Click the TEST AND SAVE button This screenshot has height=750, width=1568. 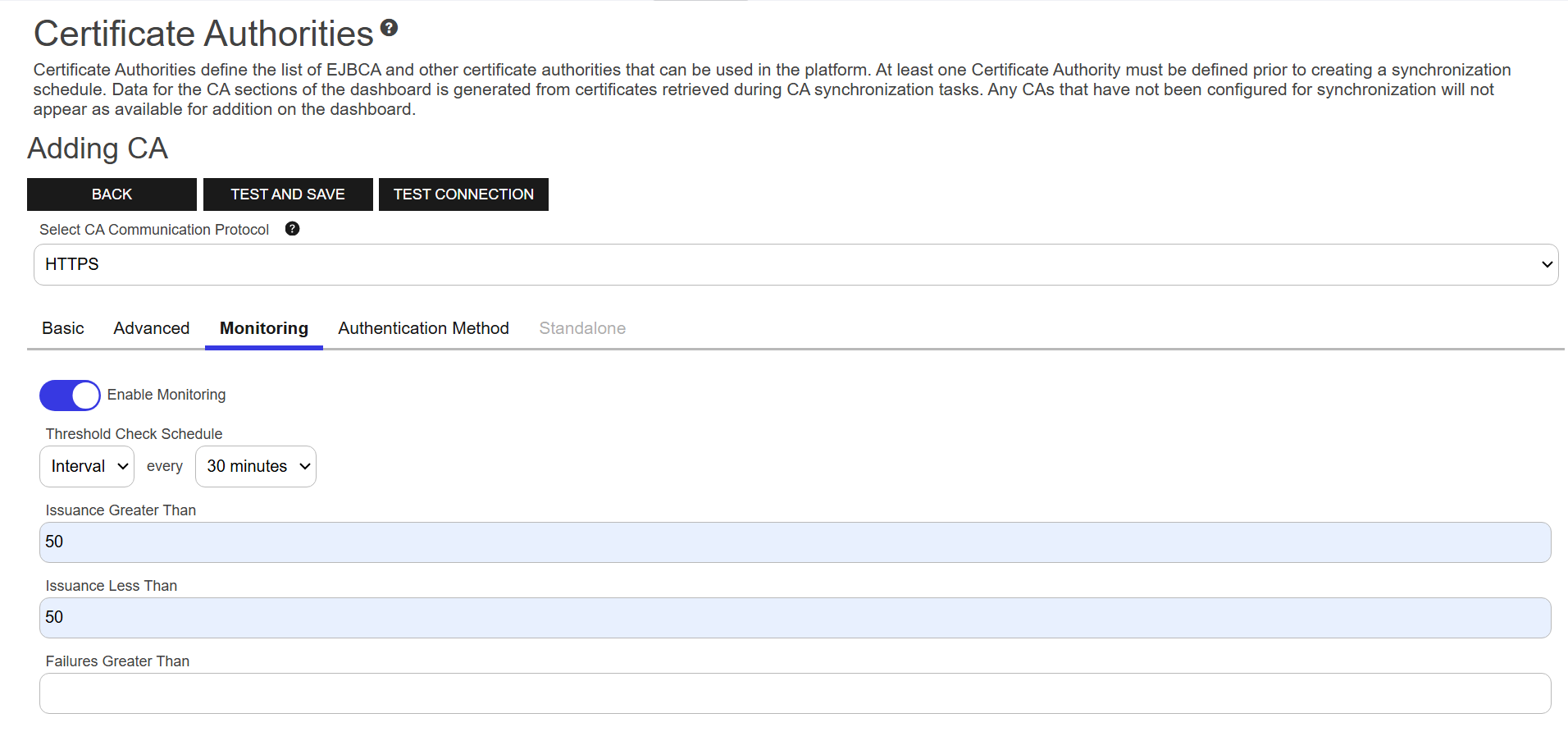[288, 194]
